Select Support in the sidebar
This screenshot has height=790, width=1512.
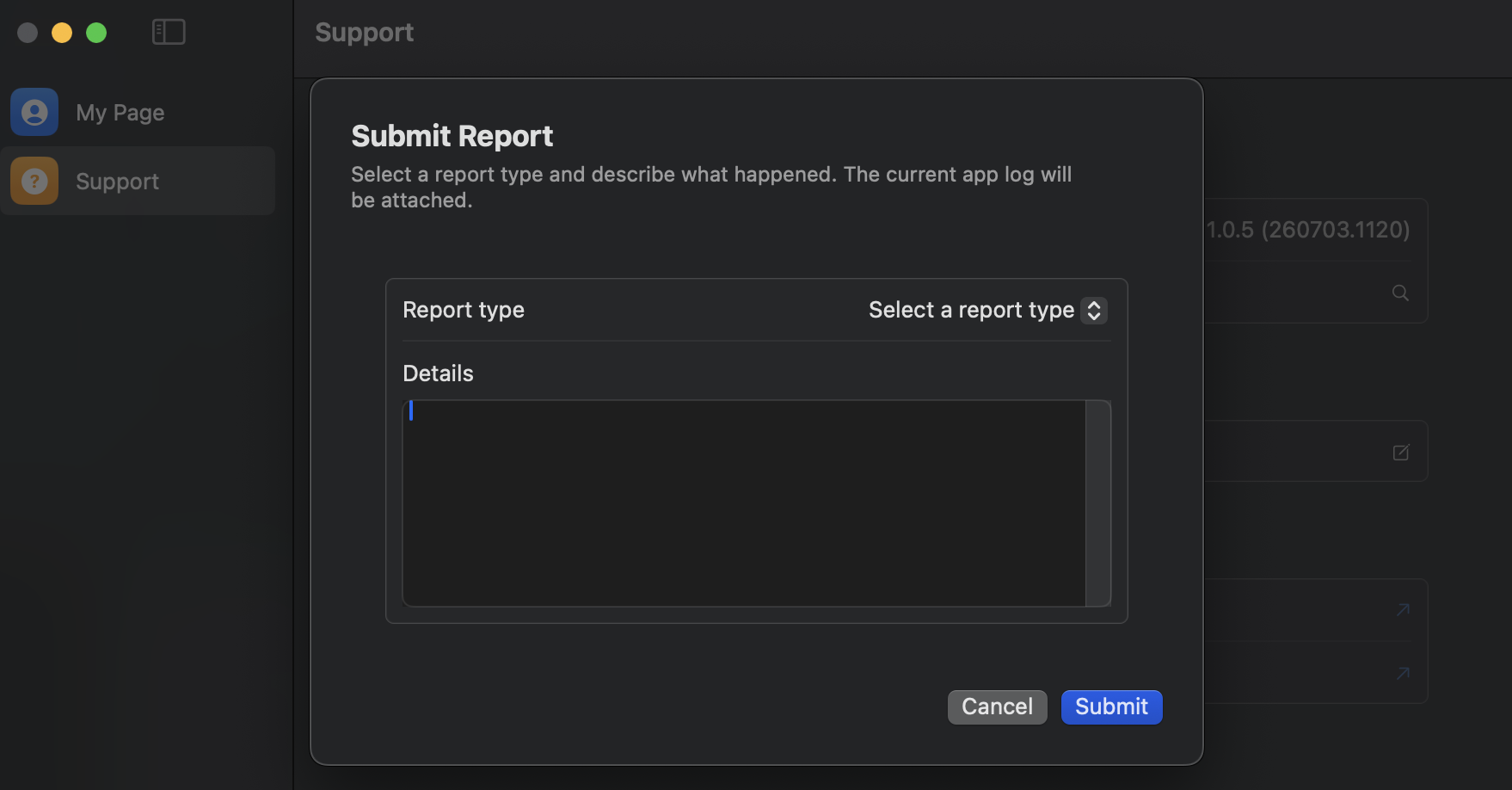(x=138, y=181)
